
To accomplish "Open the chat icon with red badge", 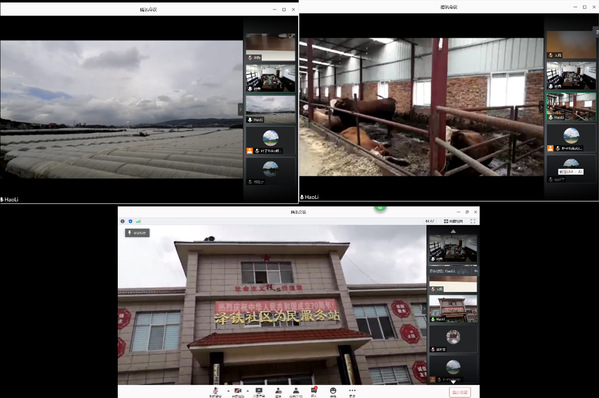I will 314,392.
